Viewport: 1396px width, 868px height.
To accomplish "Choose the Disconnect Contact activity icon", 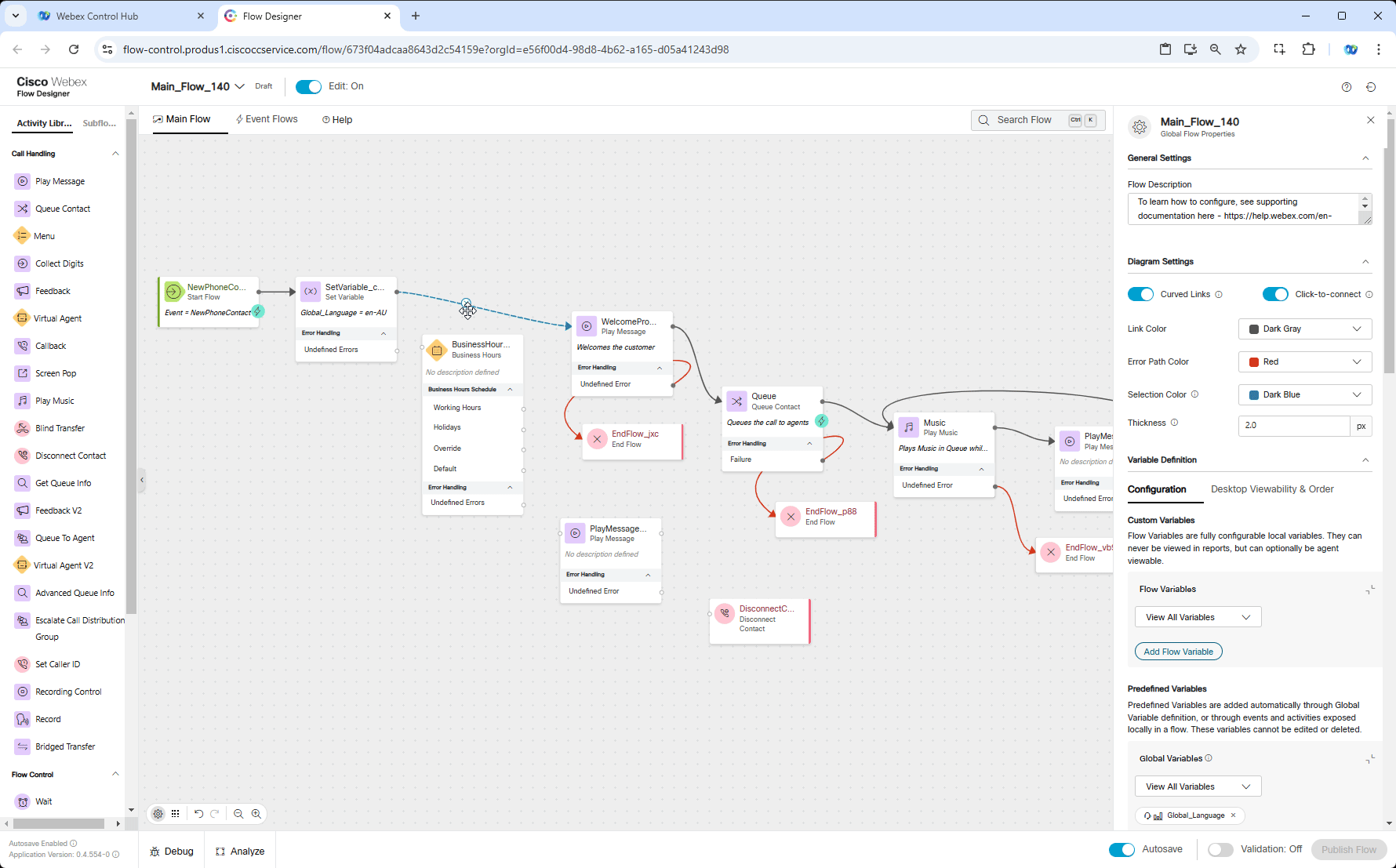I will point(23,456).
